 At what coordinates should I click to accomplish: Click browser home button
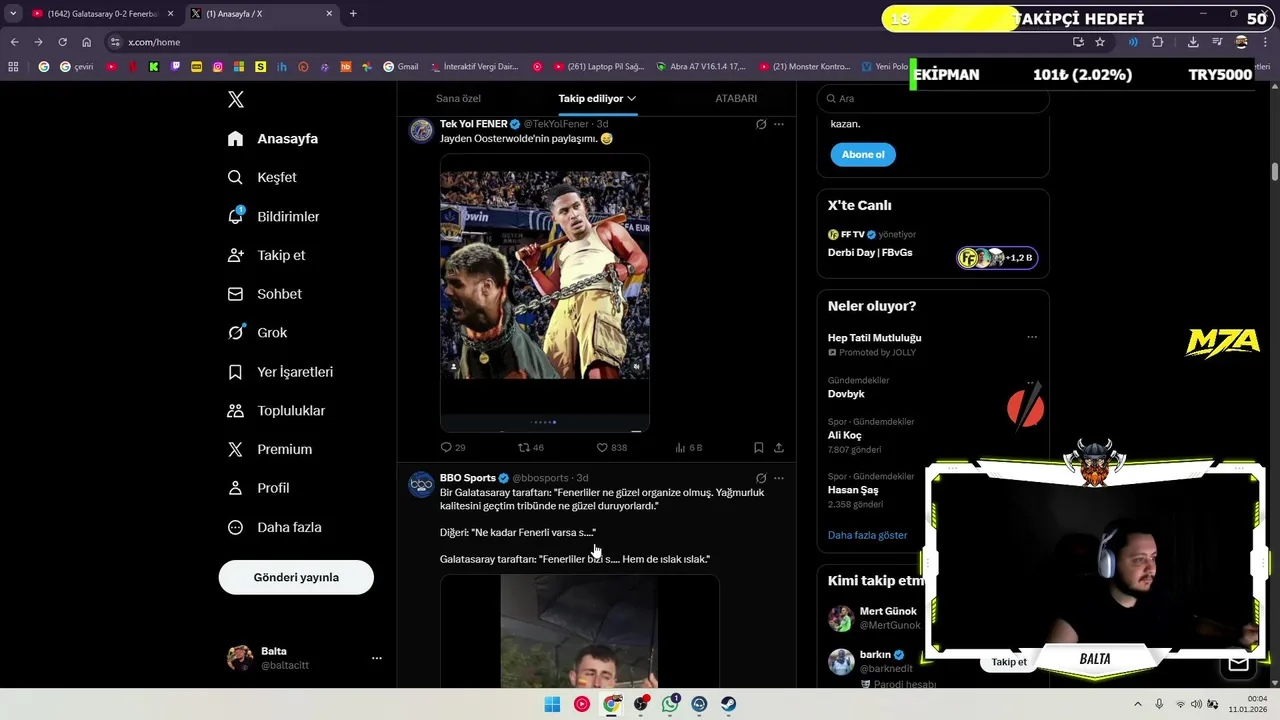[x=87, y=42]
